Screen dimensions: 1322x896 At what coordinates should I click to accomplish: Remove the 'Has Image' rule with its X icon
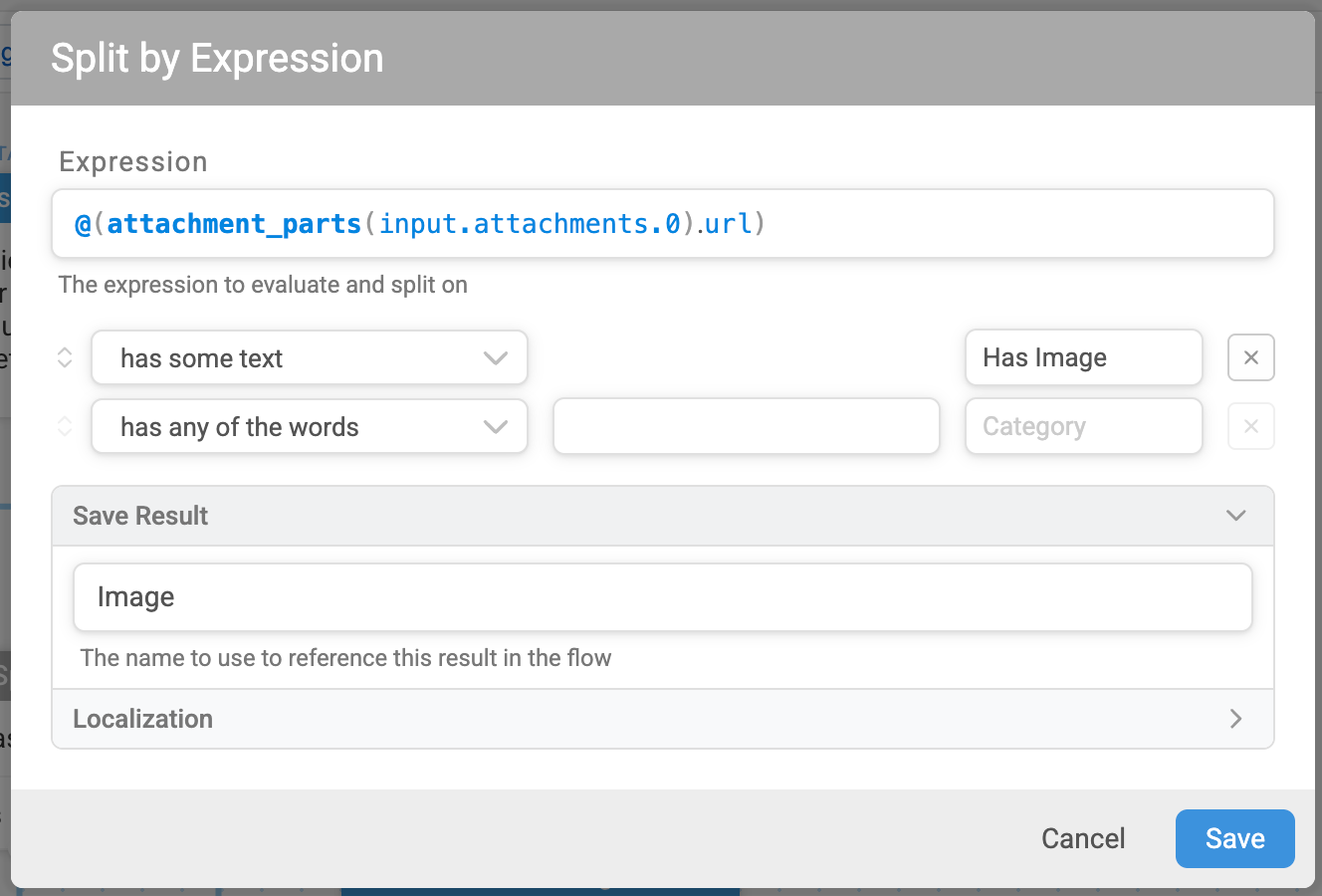(1251, 357)
